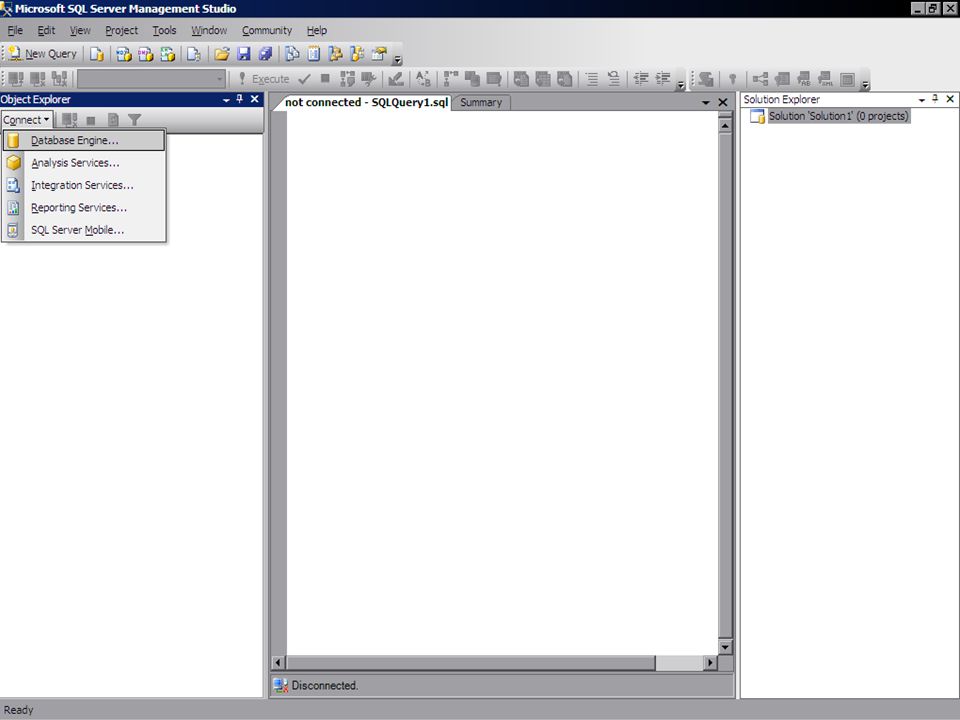Screen dimensions: 960x720
Task: Switch to the SQLQuery1.sql tab
Action: coord(366,102)
